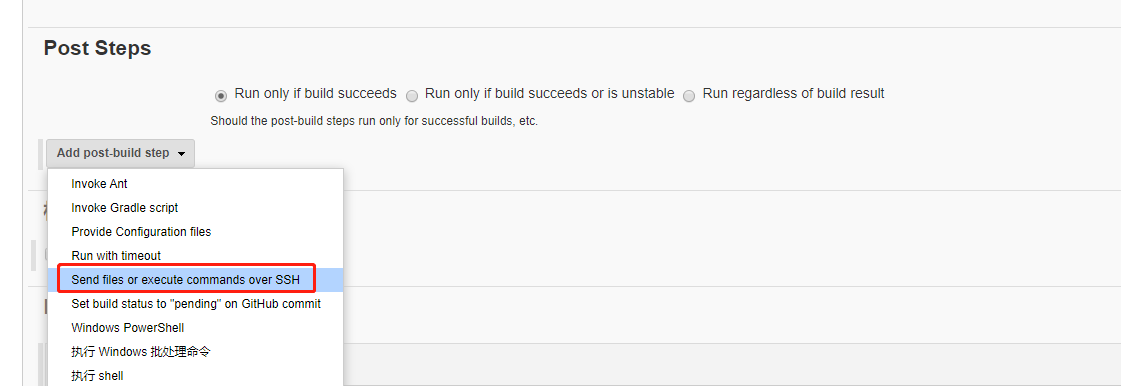Choose "Run only if build succeeds or is unstable"

pyautogui.click(x=412, y=96)
